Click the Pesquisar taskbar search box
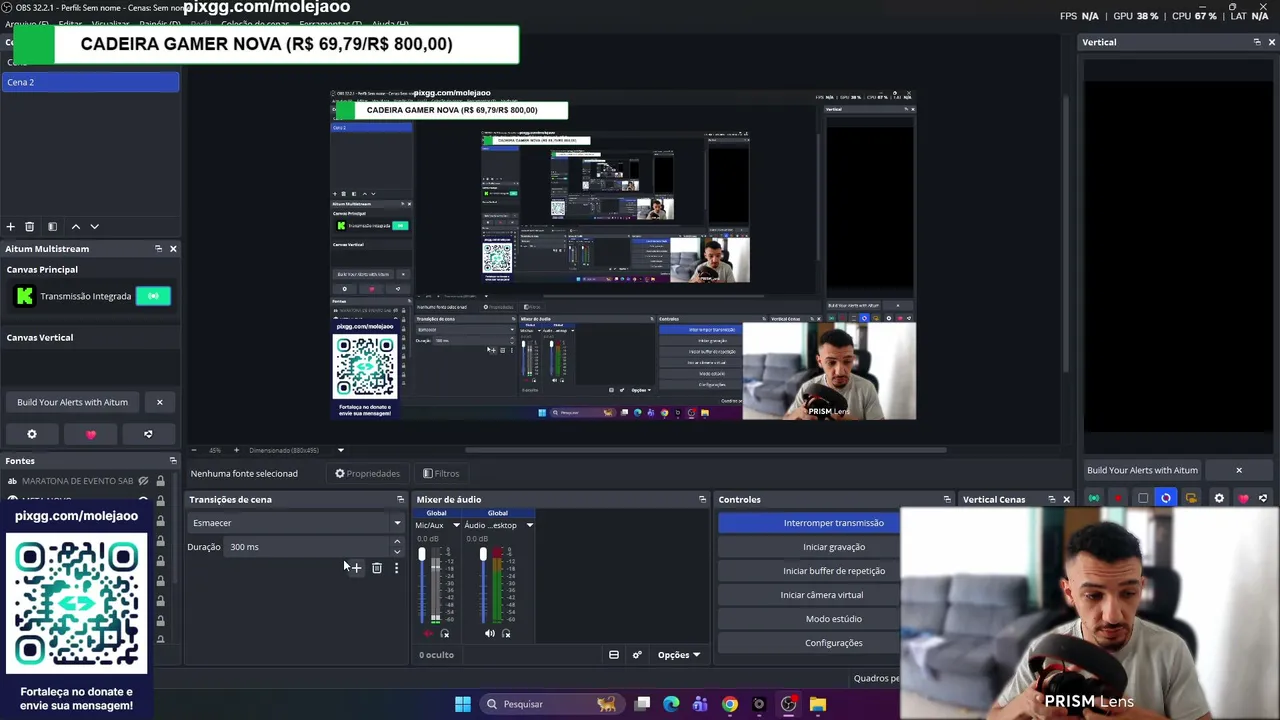Image resolution: width=1280 pixels, height=720 pixels. coord(551,704)
